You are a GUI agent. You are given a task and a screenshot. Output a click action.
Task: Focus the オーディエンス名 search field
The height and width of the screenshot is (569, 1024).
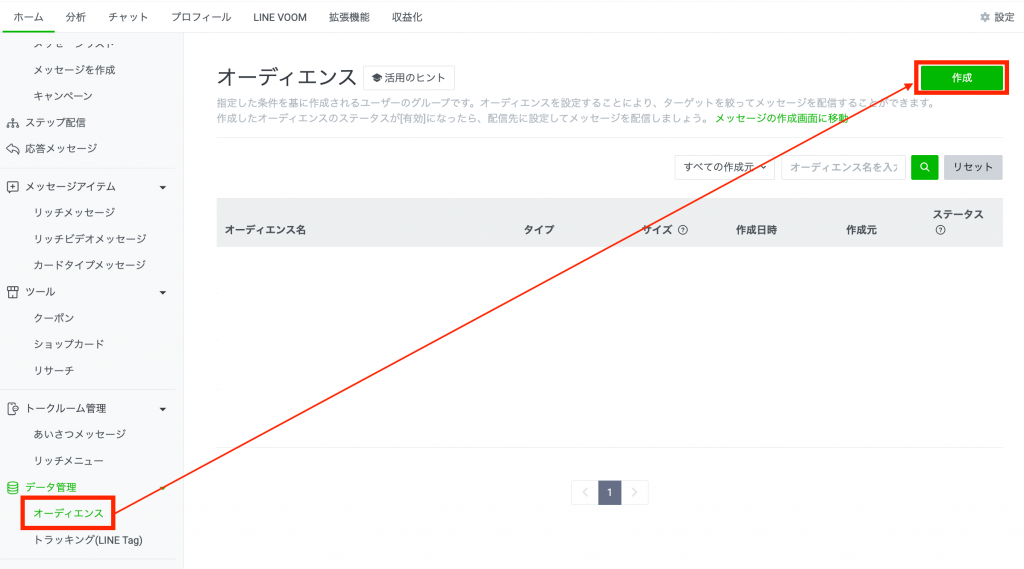843,167
